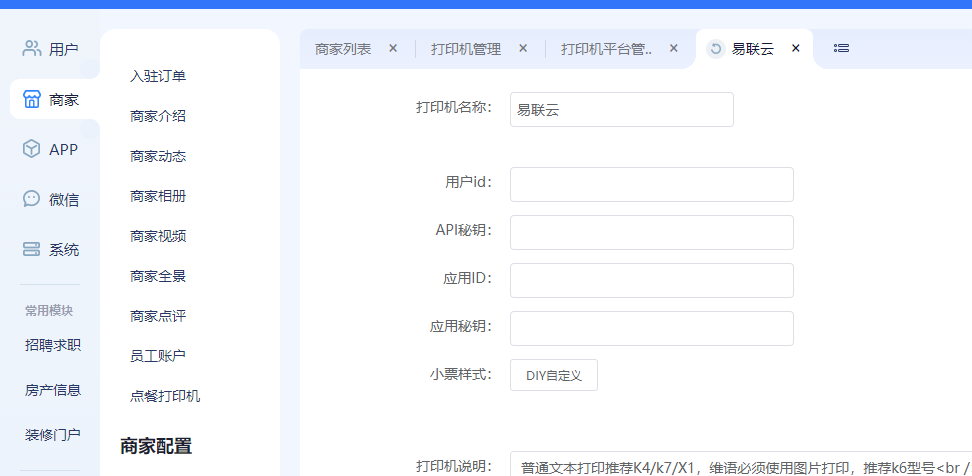Click the 常用模块 heading
Viewport: 972px width, 476px height.
[x=49, y=311]
